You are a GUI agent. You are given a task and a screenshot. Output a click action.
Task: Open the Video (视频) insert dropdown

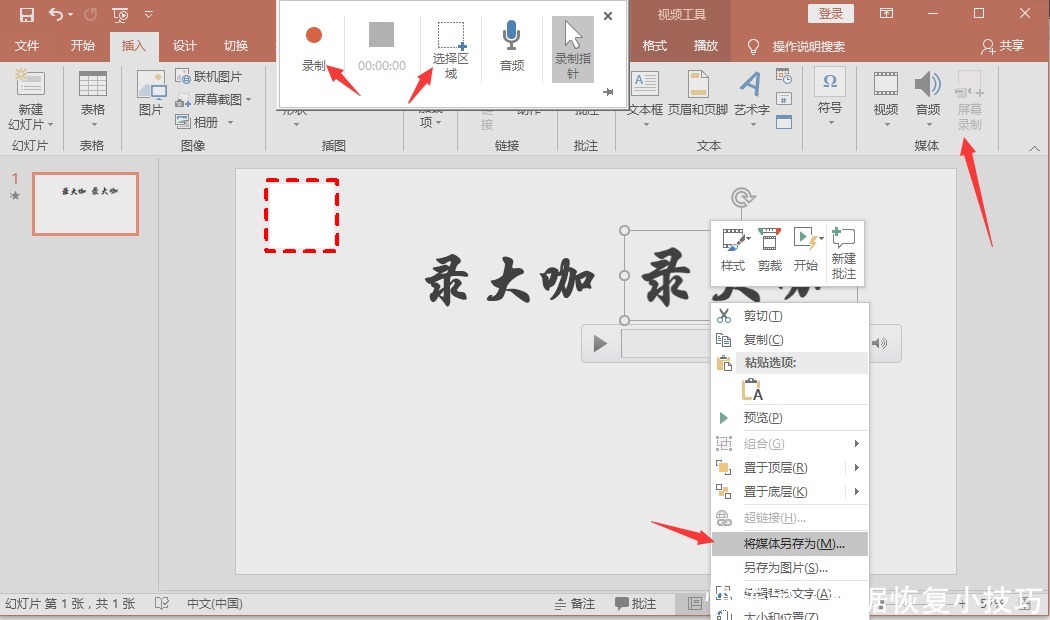886,100
